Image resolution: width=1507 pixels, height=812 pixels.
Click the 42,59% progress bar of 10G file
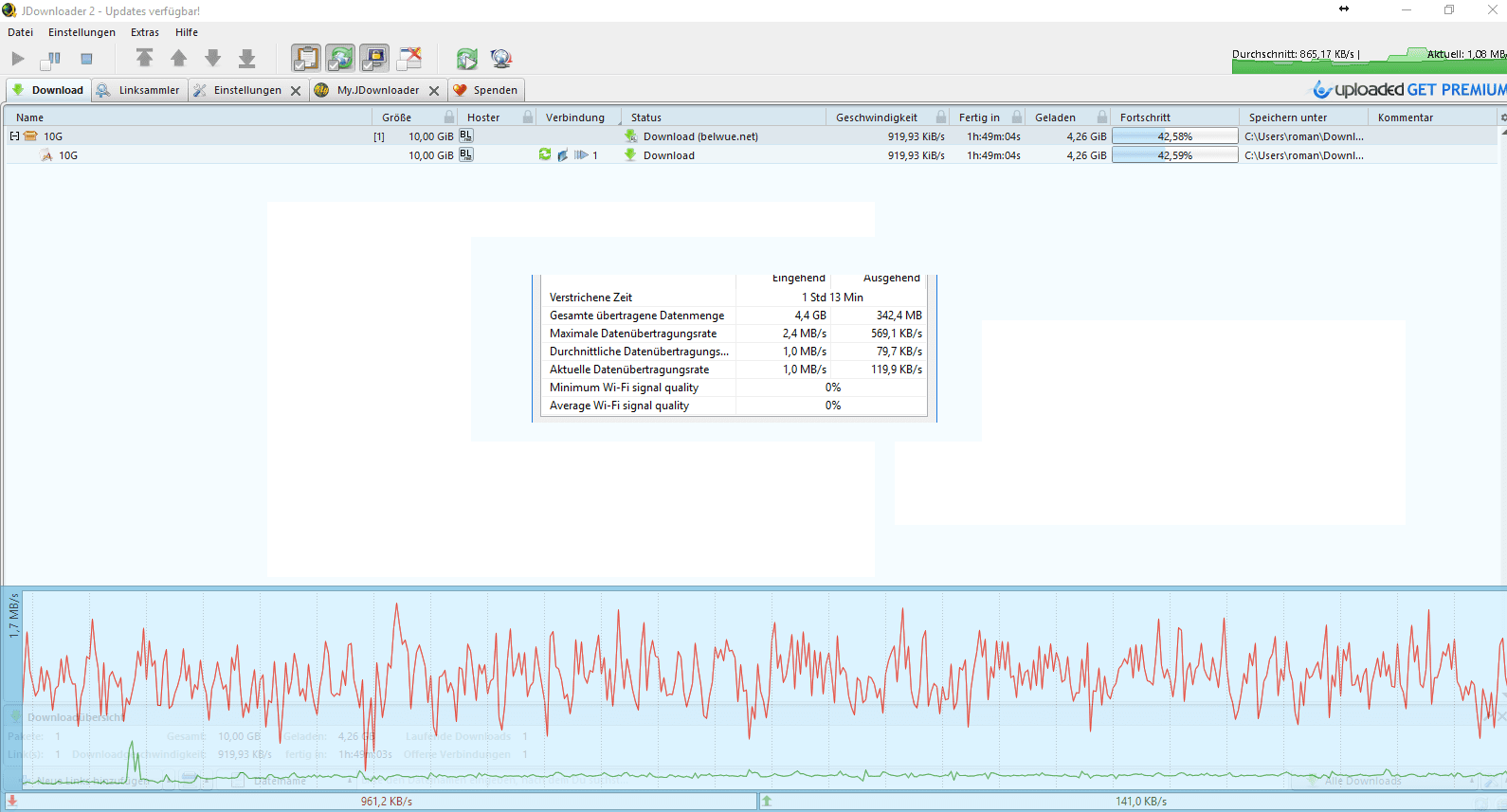[1174, 155]
